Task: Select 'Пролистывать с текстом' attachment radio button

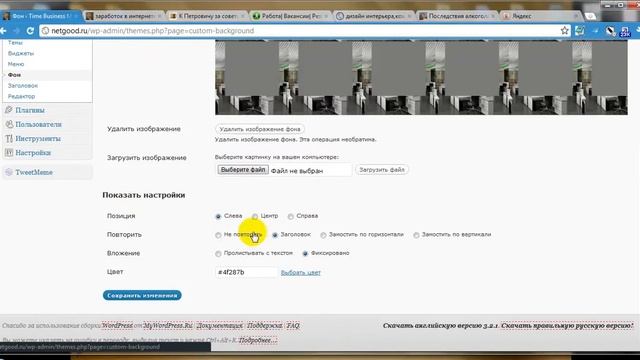Action: (x=218, y=254)
